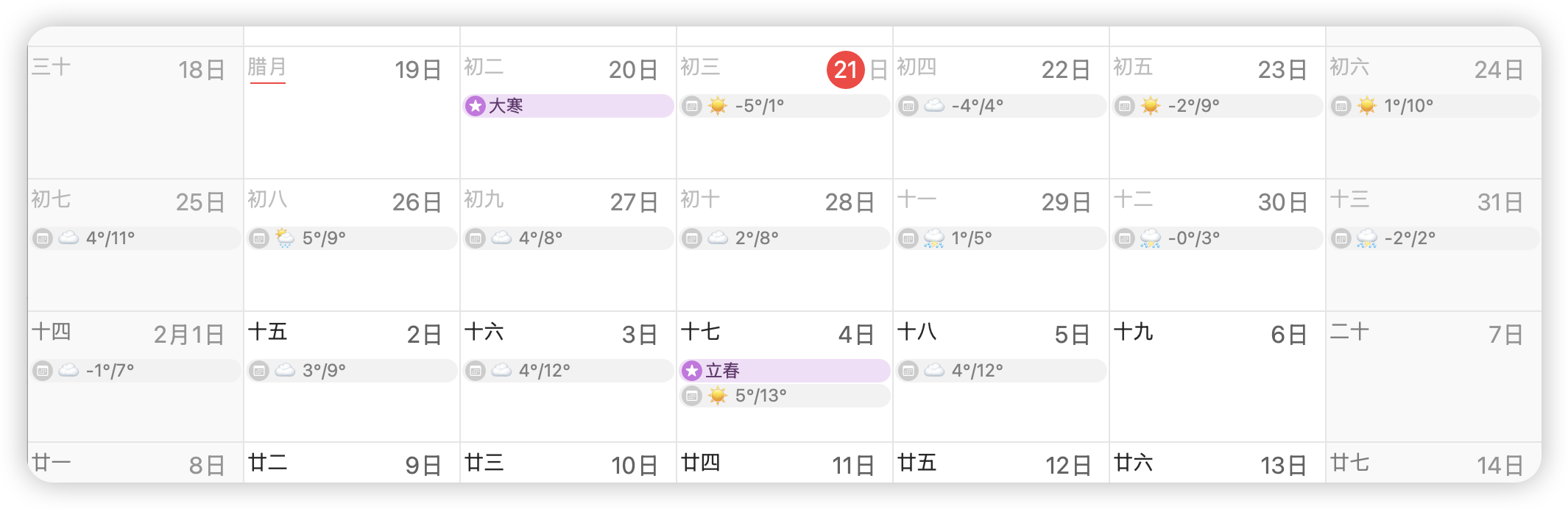Select the highlighted today date 21

846,70
